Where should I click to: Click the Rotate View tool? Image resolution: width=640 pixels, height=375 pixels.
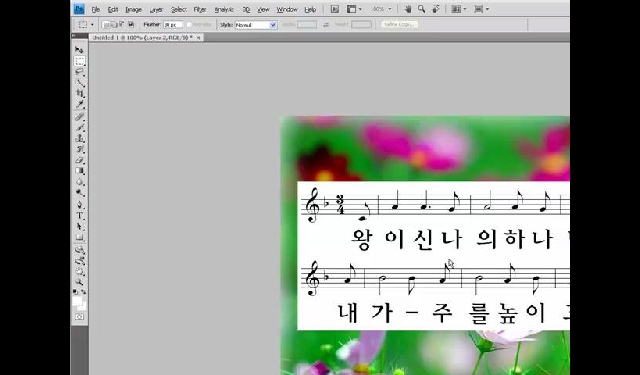point(436,9)
